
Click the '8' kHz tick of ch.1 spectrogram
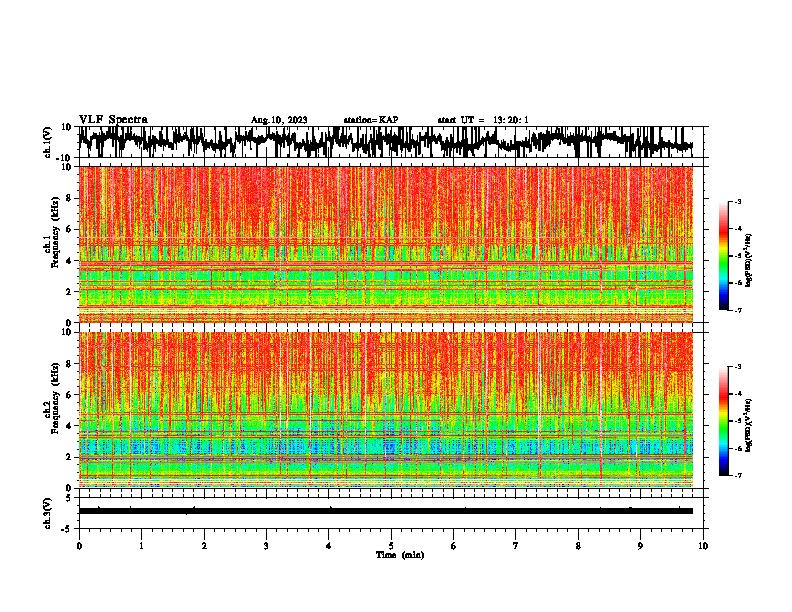70,198
